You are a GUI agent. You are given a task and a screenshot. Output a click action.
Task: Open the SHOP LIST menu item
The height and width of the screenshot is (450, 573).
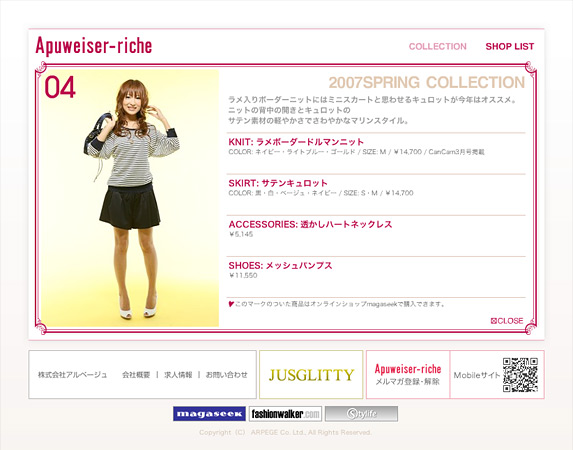point(509,46)
